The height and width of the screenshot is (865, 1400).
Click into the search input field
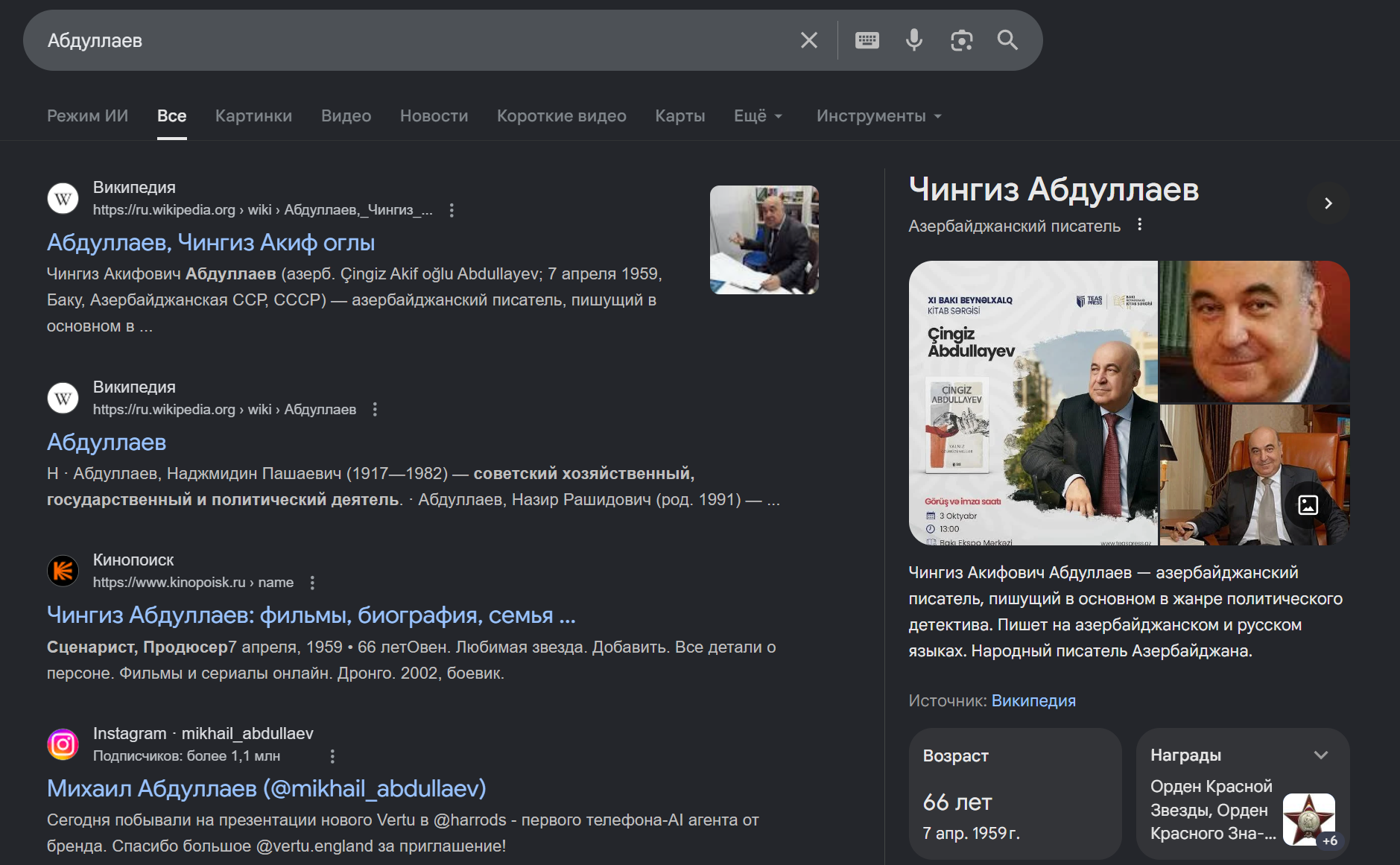click(410, 40)
